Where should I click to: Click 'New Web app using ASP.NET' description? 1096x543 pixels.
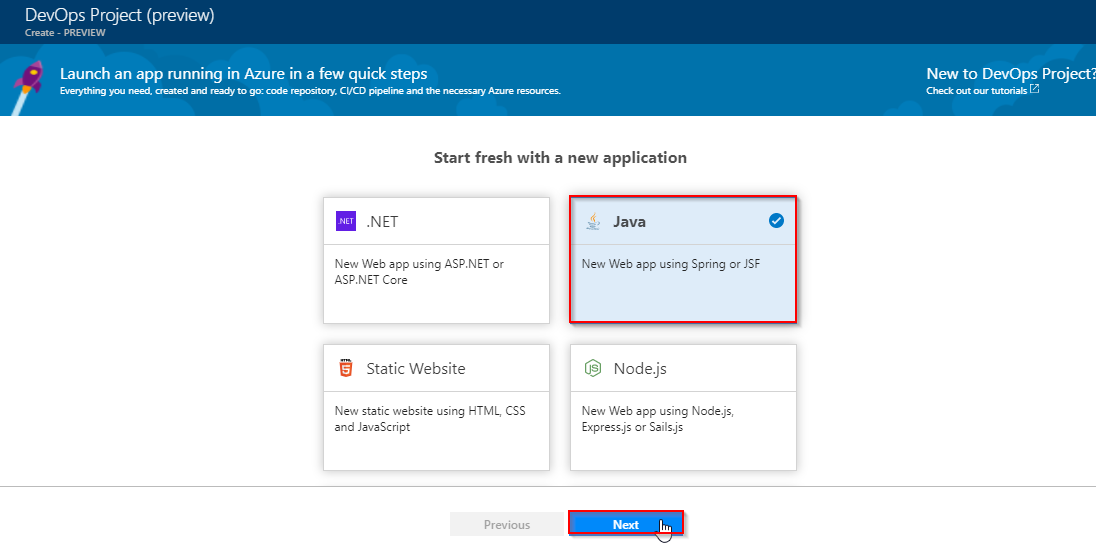click(419, 272)
